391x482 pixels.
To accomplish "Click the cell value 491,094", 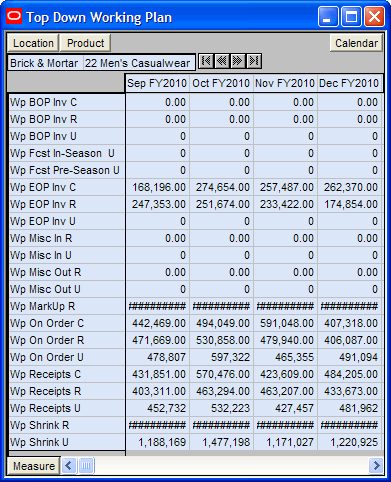I will point(350,357).
